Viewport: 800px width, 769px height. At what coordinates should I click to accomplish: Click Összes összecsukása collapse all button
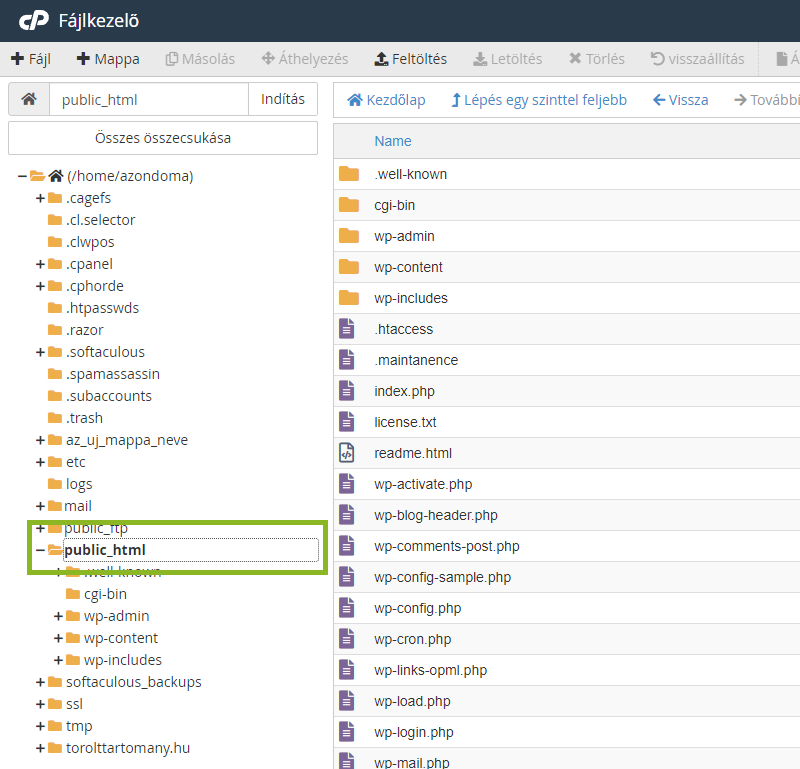coord(163,138)
